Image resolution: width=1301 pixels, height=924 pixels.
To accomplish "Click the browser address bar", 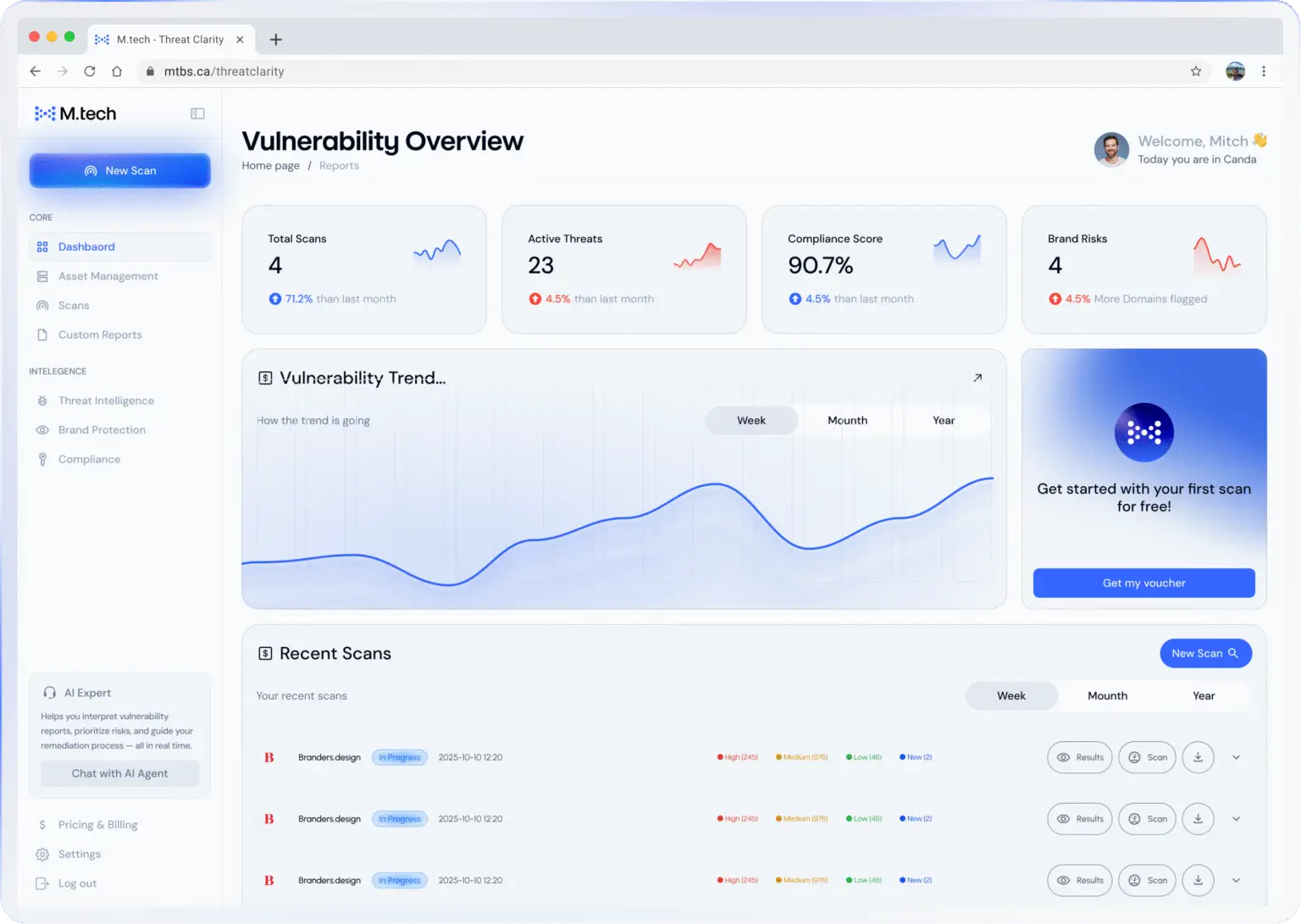I will point(222,71).
